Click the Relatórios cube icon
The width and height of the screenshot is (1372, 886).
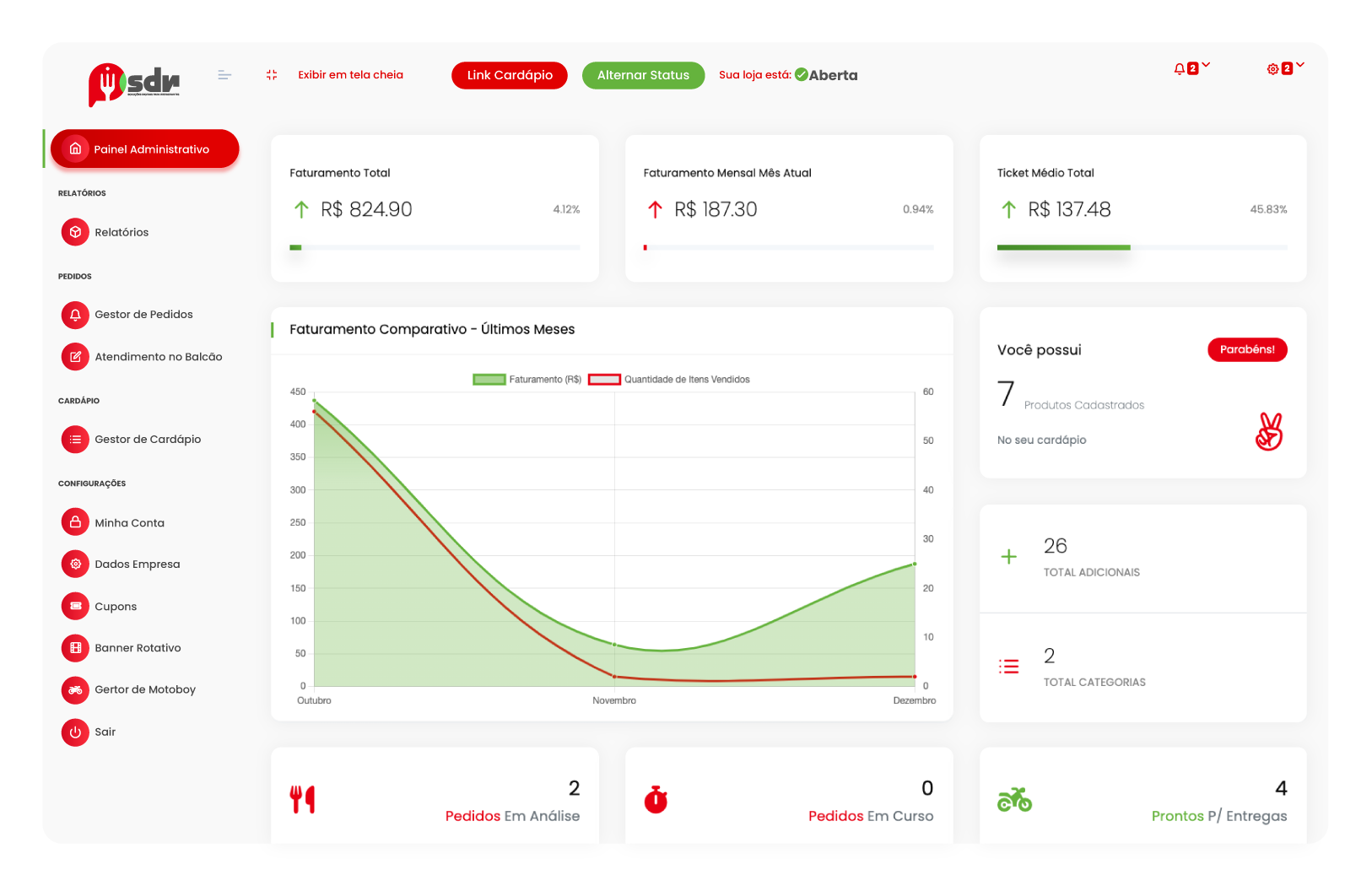tap(75, 232)
